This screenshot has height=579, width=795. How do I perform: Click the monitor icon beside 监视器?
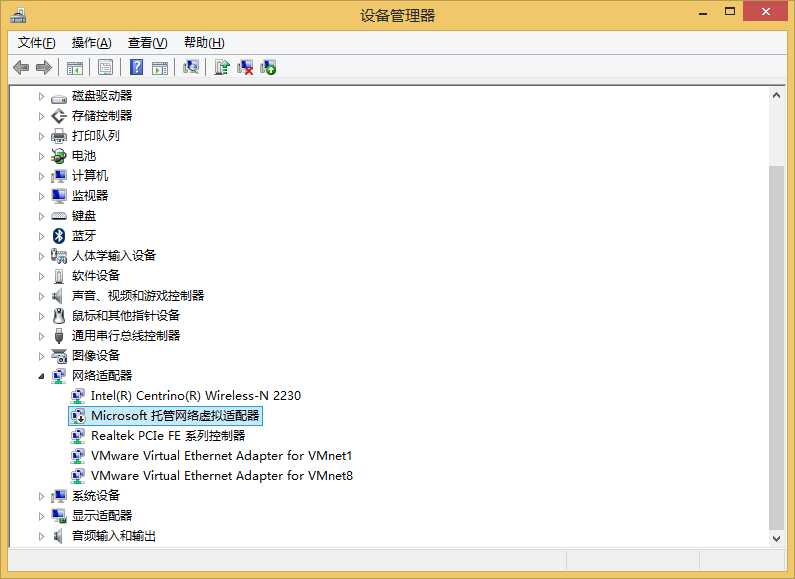point(59,196)
